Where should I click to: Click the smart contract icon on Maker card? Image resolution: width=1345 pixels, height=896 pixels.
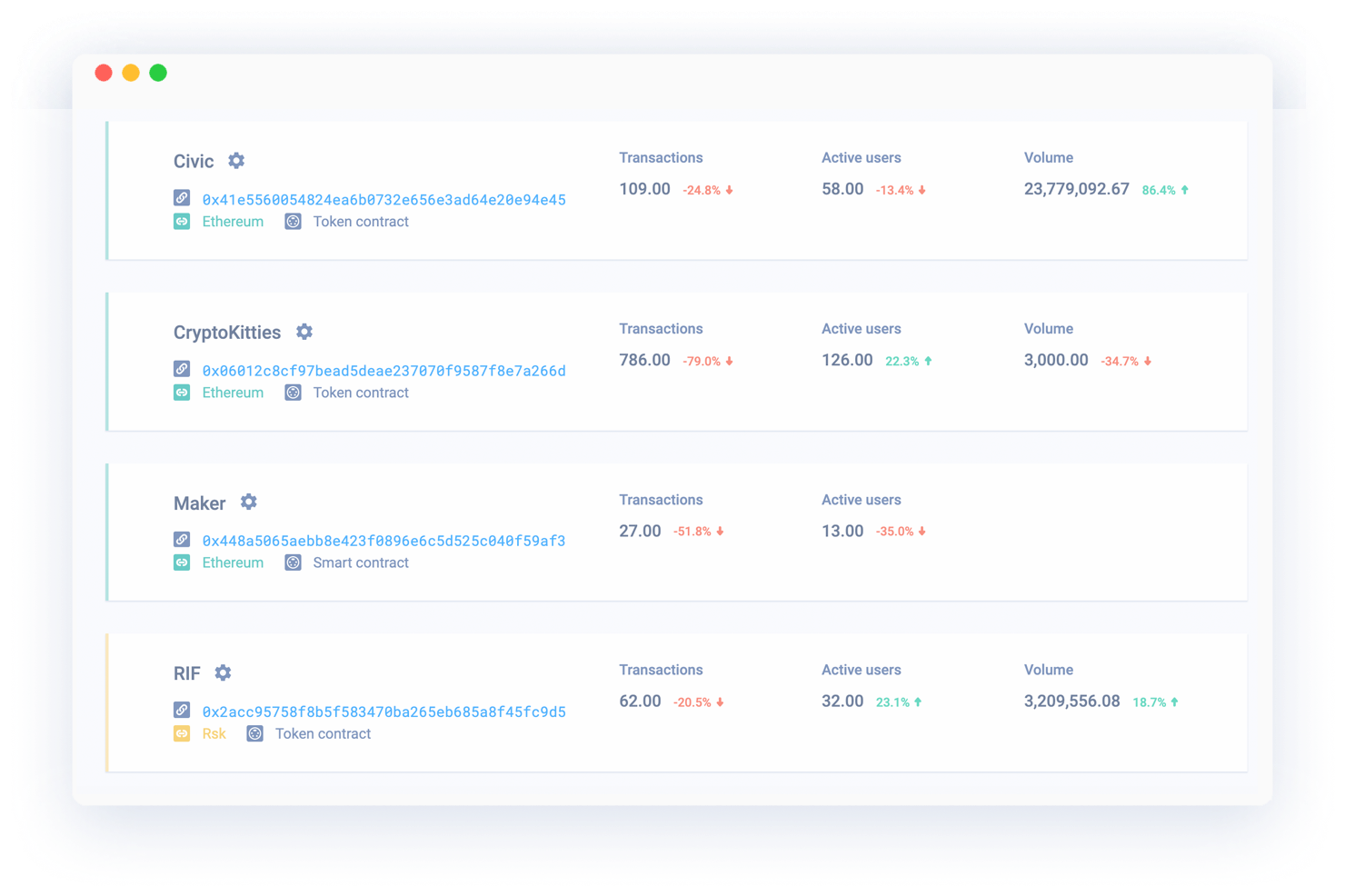pyautogui.click(x=293, y=562)
